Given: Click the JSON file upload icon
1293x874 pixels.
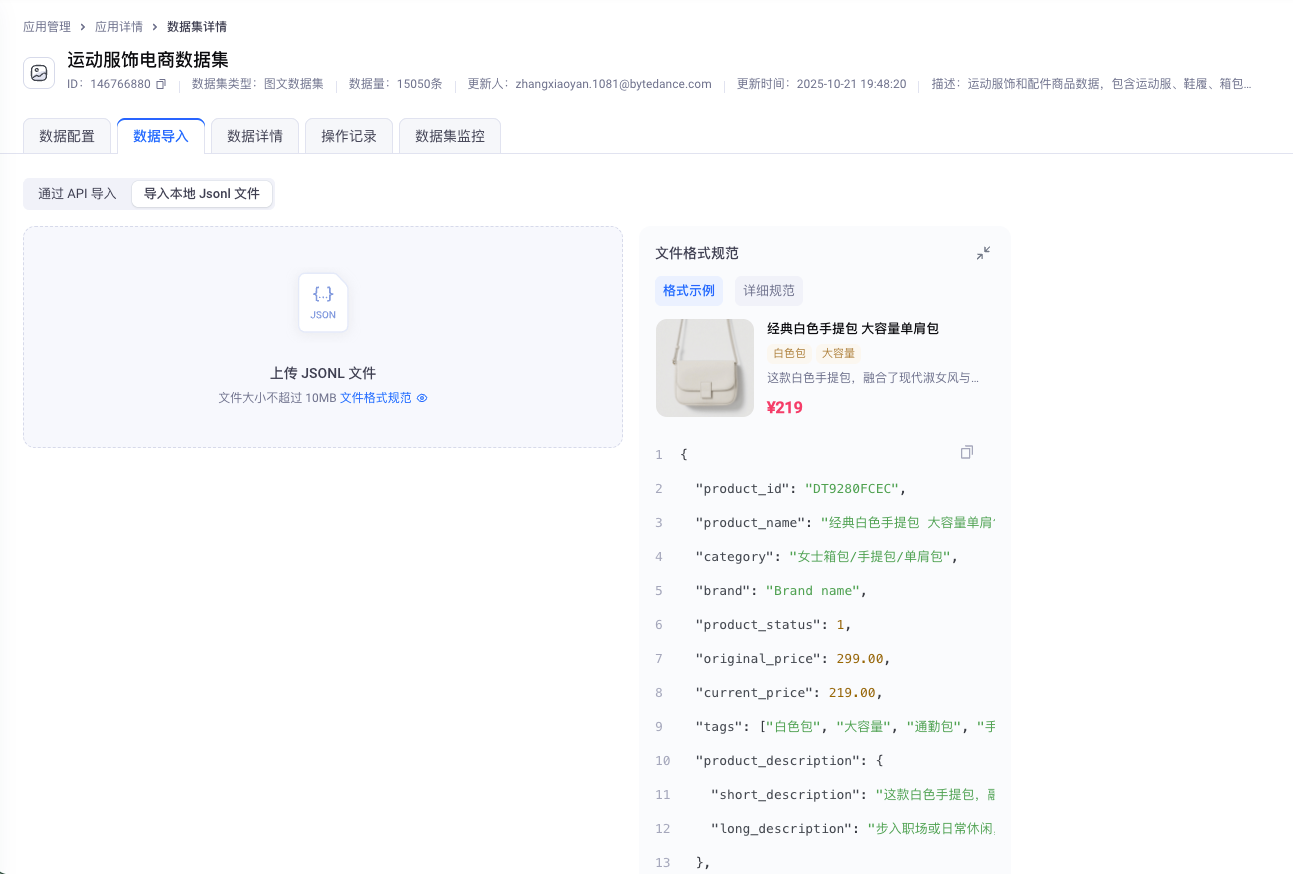Looking at the screenshot, I should point(323,302).
